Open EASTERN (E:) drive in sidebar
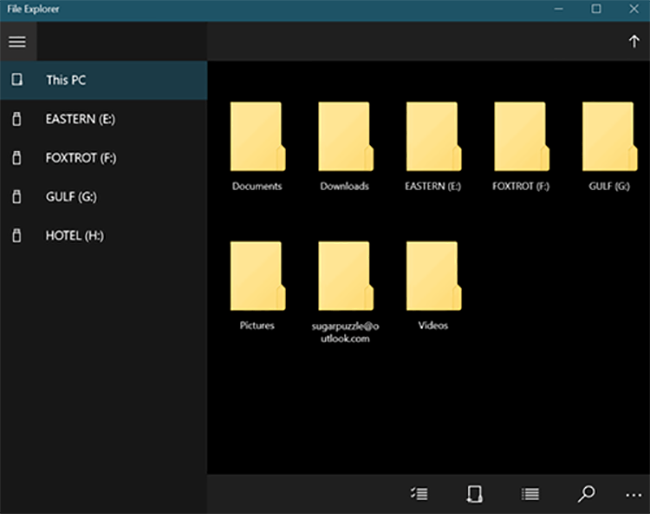 click(82, 119)
